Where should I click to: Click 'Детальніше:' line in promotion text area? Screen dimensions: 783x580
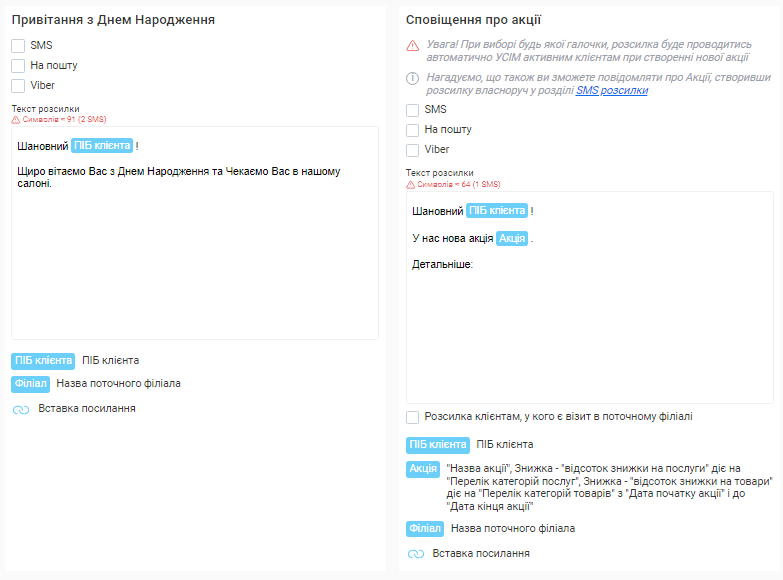(442, 264)
